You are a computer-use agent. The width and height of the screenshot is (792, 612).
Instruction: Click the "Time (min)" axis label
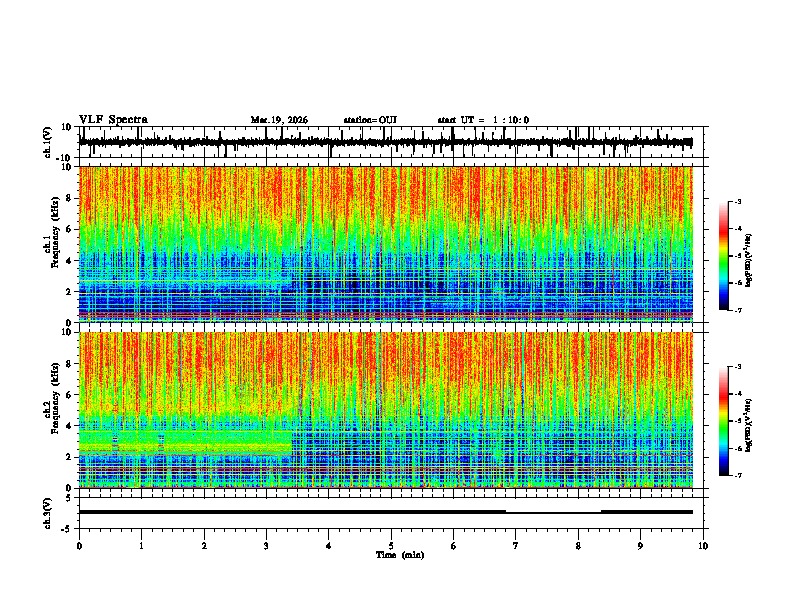(400, 555)
